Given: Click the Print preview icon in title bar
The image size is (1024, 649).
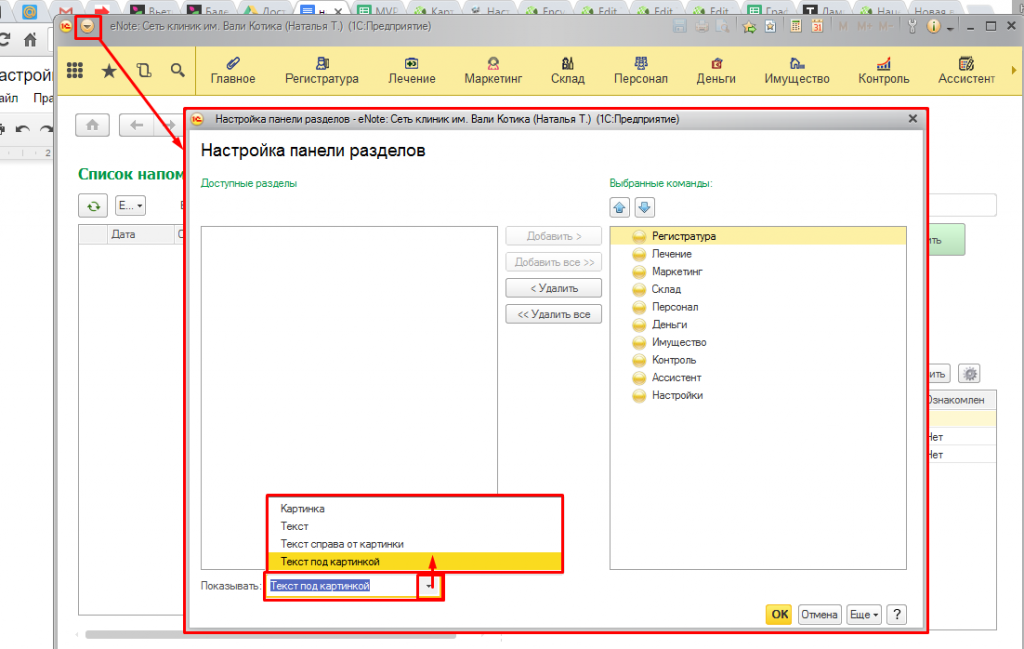Looking at the screenshot, I should [x=723, y=27].
